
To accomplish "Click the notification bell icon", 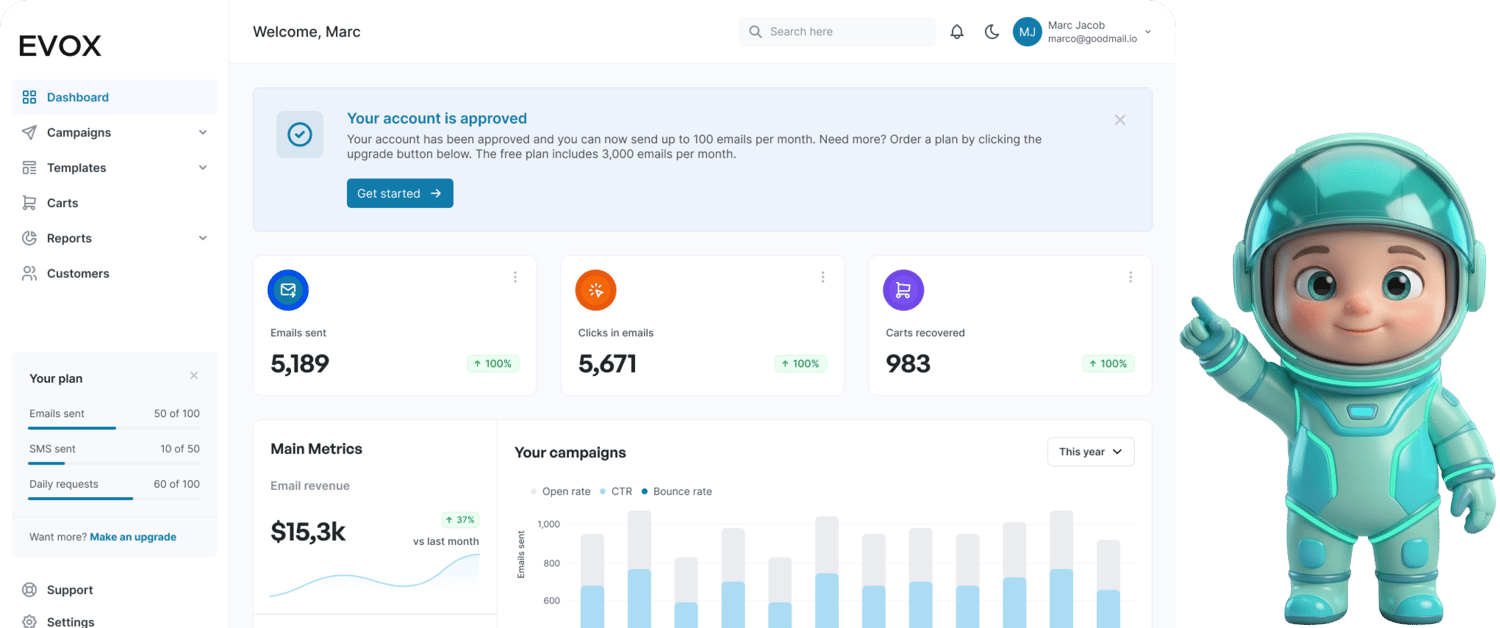I will 956,31.
